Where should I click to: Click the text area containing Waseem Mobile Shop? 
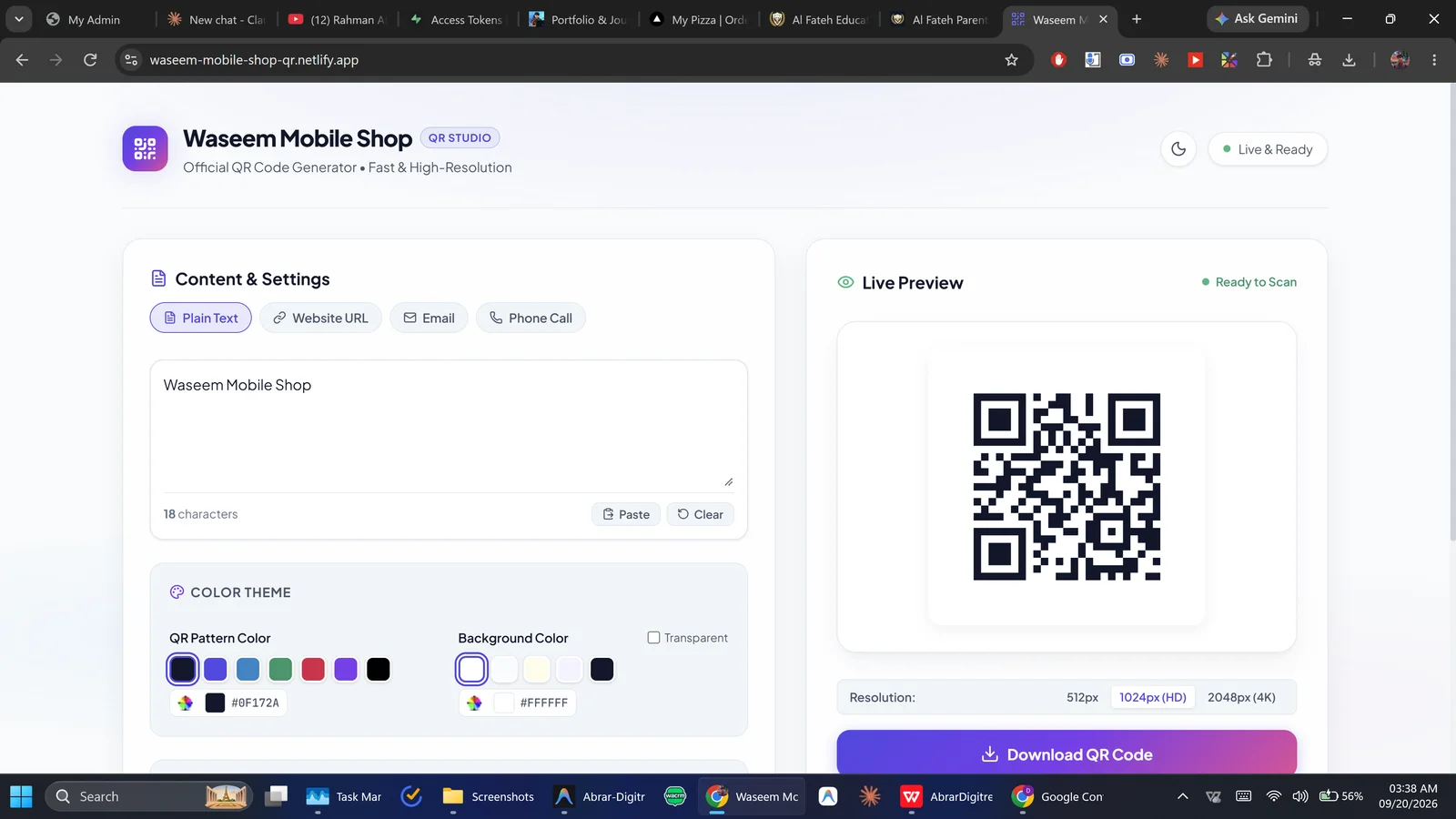click(x=449, y=426)
